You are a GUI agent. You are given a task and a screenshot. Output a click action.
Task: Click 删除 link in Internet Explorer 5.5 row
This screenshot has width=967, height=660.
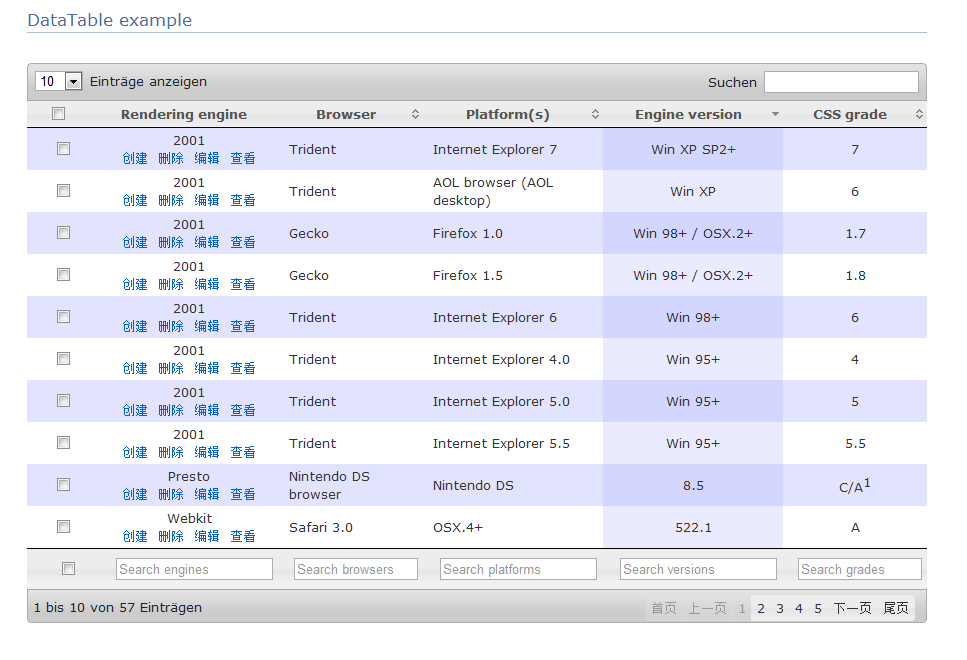point(171,452)
